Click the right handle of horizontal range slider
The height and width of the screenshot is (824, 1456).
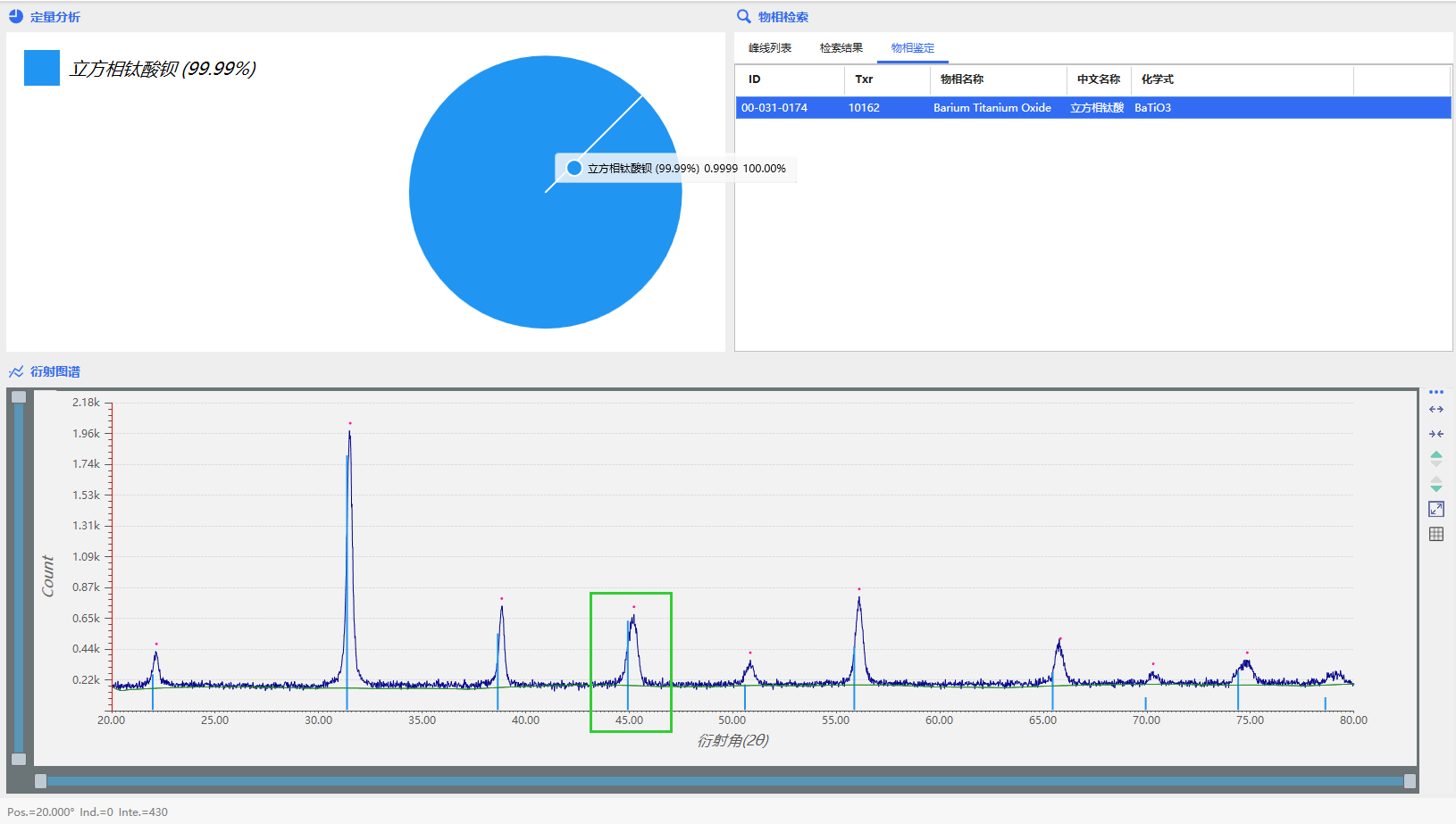pyautogui.click(x=1410, y=781)
